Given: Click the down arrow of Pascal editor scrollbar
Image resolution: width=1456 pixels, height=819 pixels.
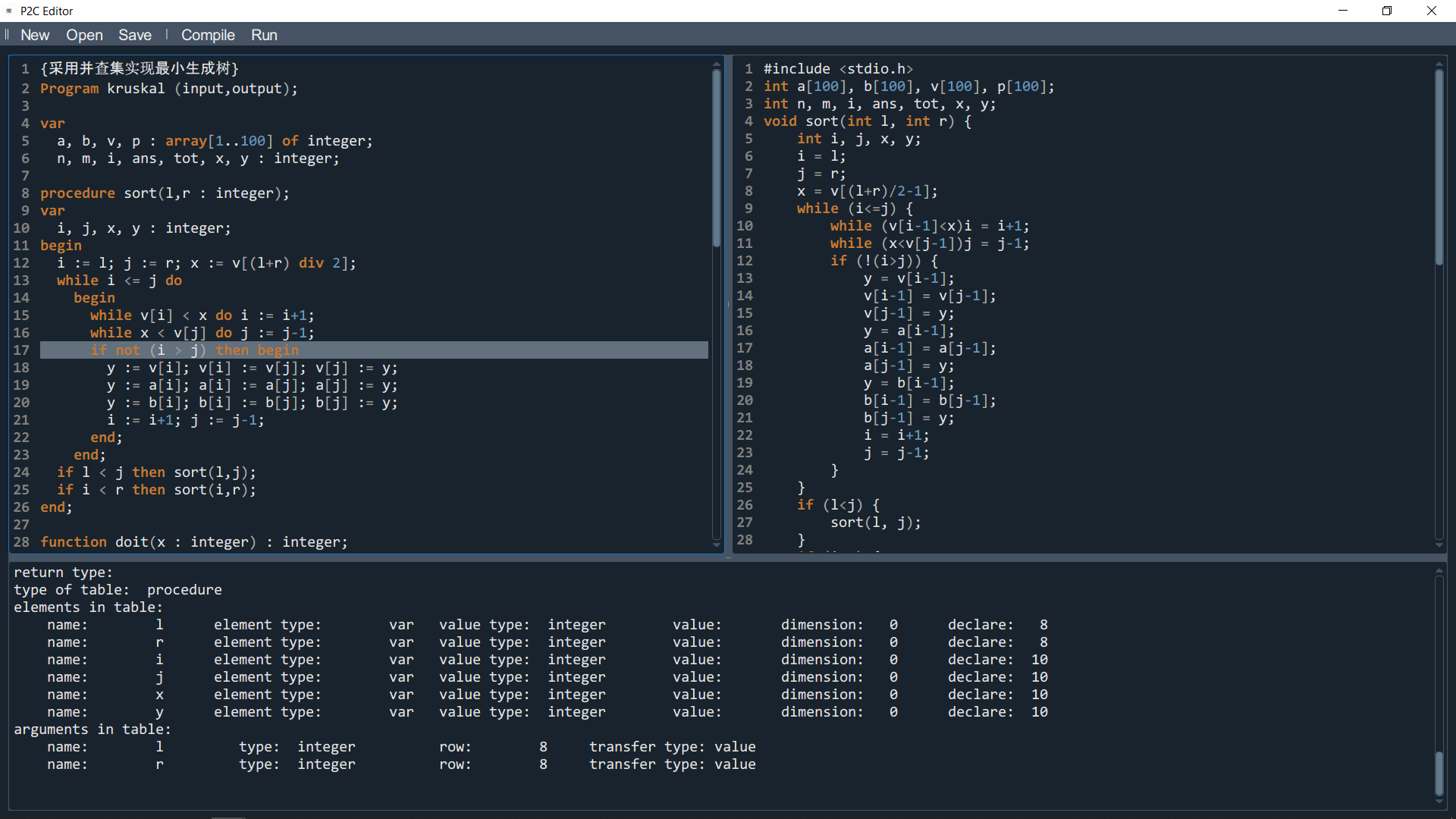Looking at the screenshot, I should [717, 545].
